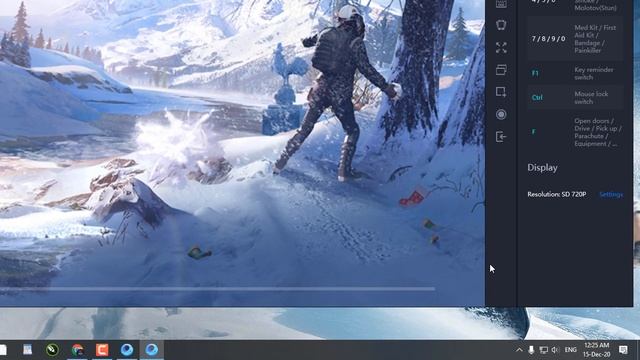Image resolution: width=640 pixels, height=360 pixels.
Task: Open multi-window icon in emulator sidebar
Action: pyautogui.click(x=501, y=70)
